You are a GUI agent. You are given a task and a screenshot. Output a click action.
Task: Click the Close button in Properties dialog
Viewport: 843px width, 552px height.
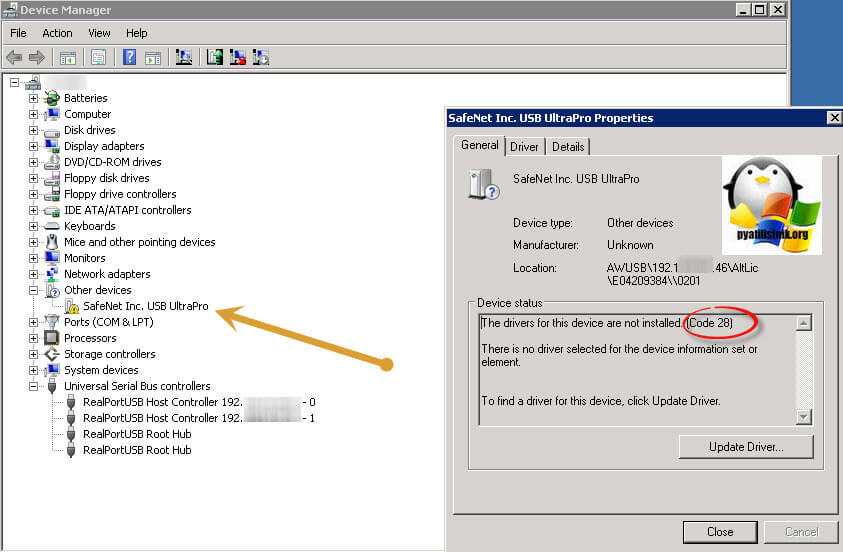(719, 532)
